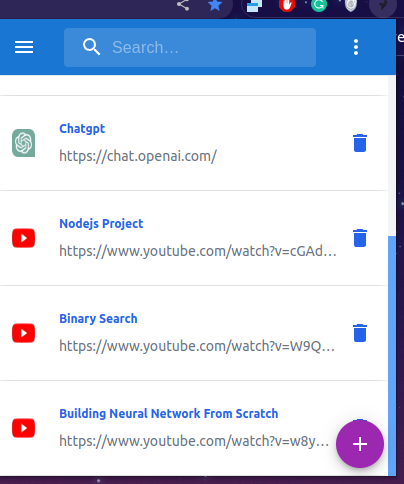This screenshot has height=484, width=404.
Task: Click the purple add bookmark button
Action: coord(360,444)
